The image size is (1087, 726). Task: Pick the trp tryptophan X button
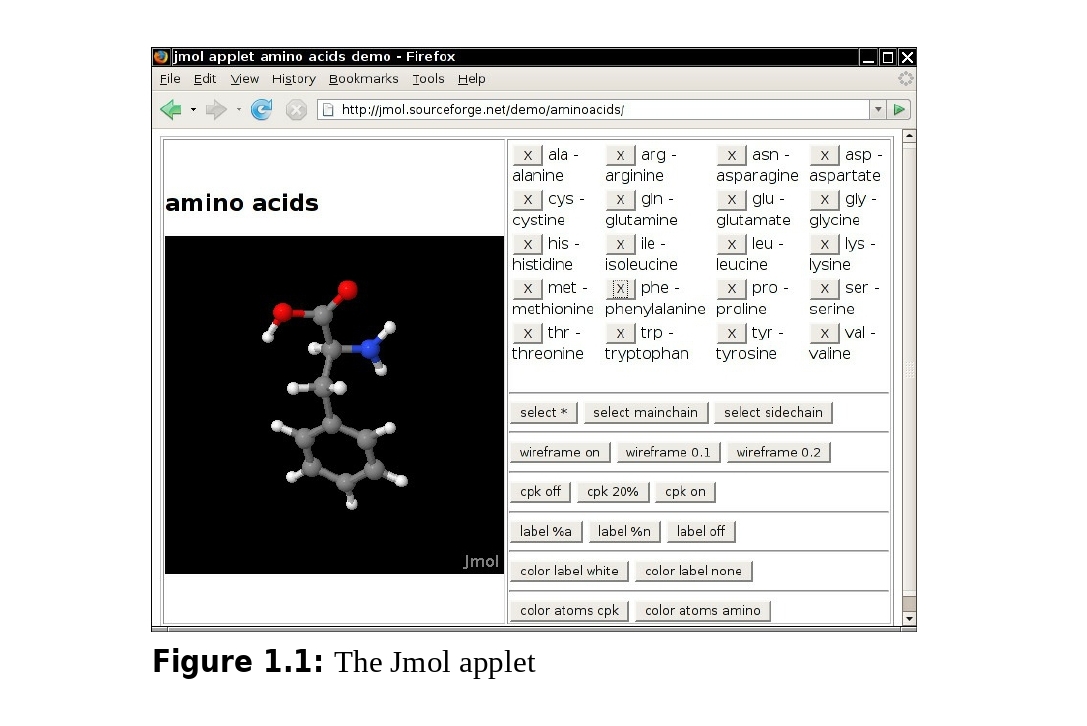point(620,333)
